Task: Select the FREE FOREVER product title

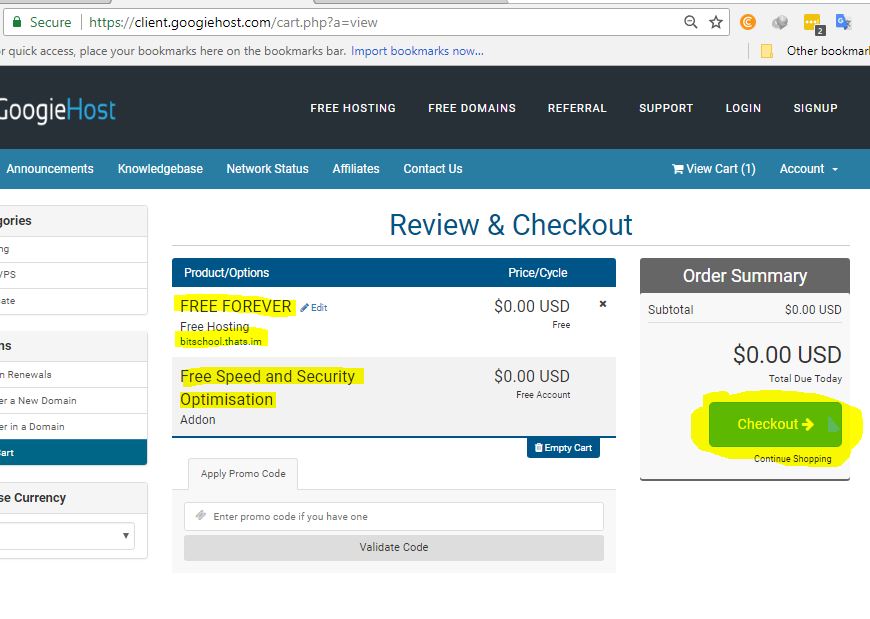Action: 236,306
